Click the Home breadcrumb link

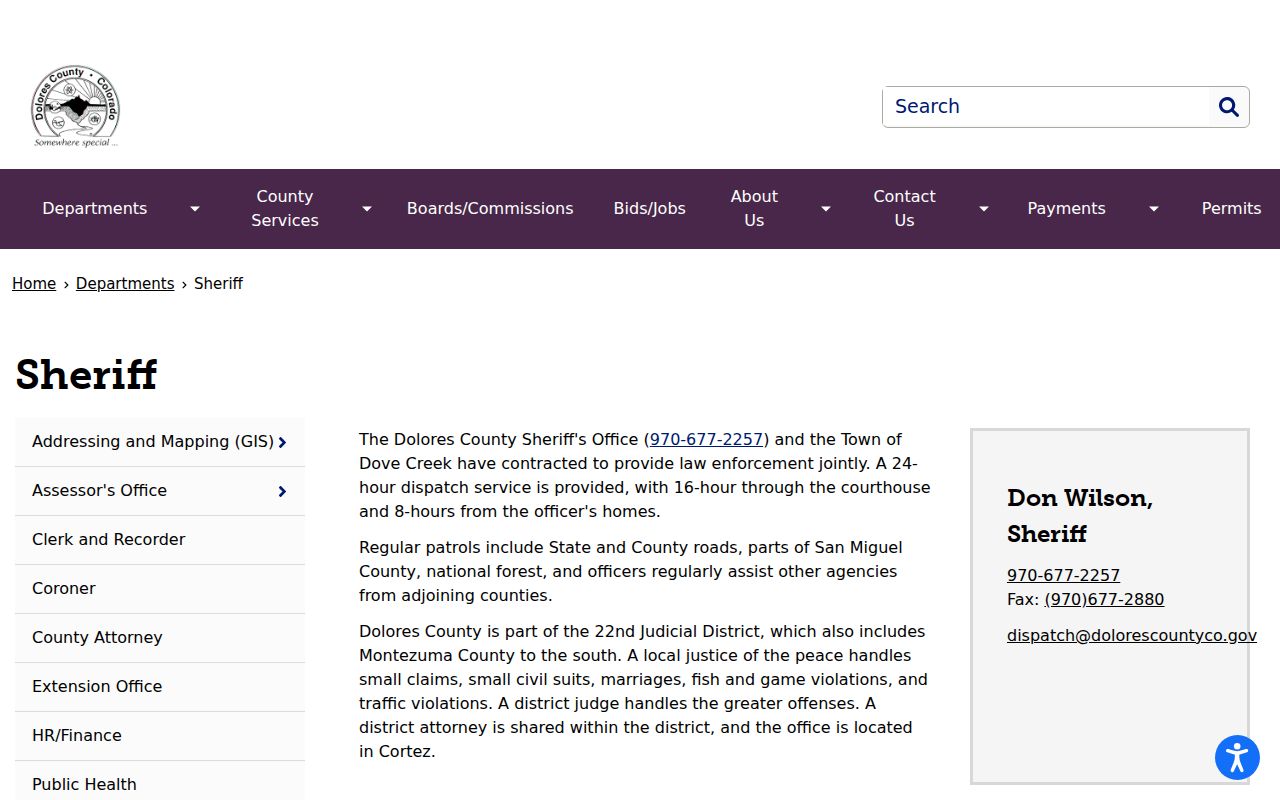(x=34, y=284)
